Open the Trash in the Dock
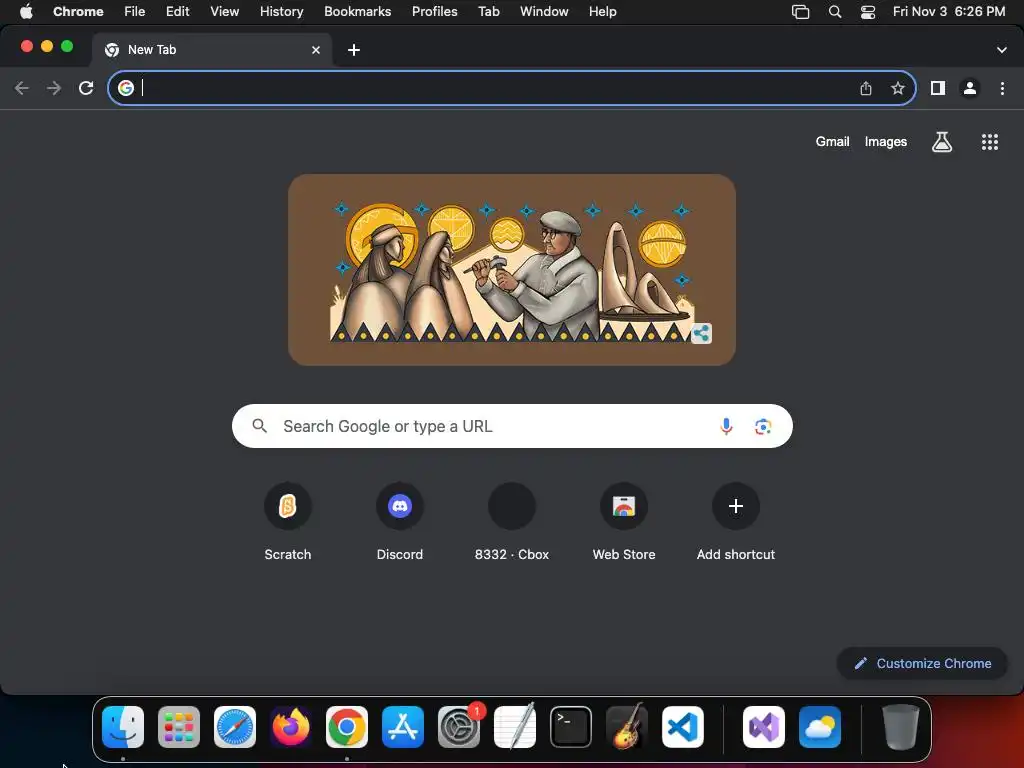This screenshot has width=1024, height=768. click(x=901, y=727)
